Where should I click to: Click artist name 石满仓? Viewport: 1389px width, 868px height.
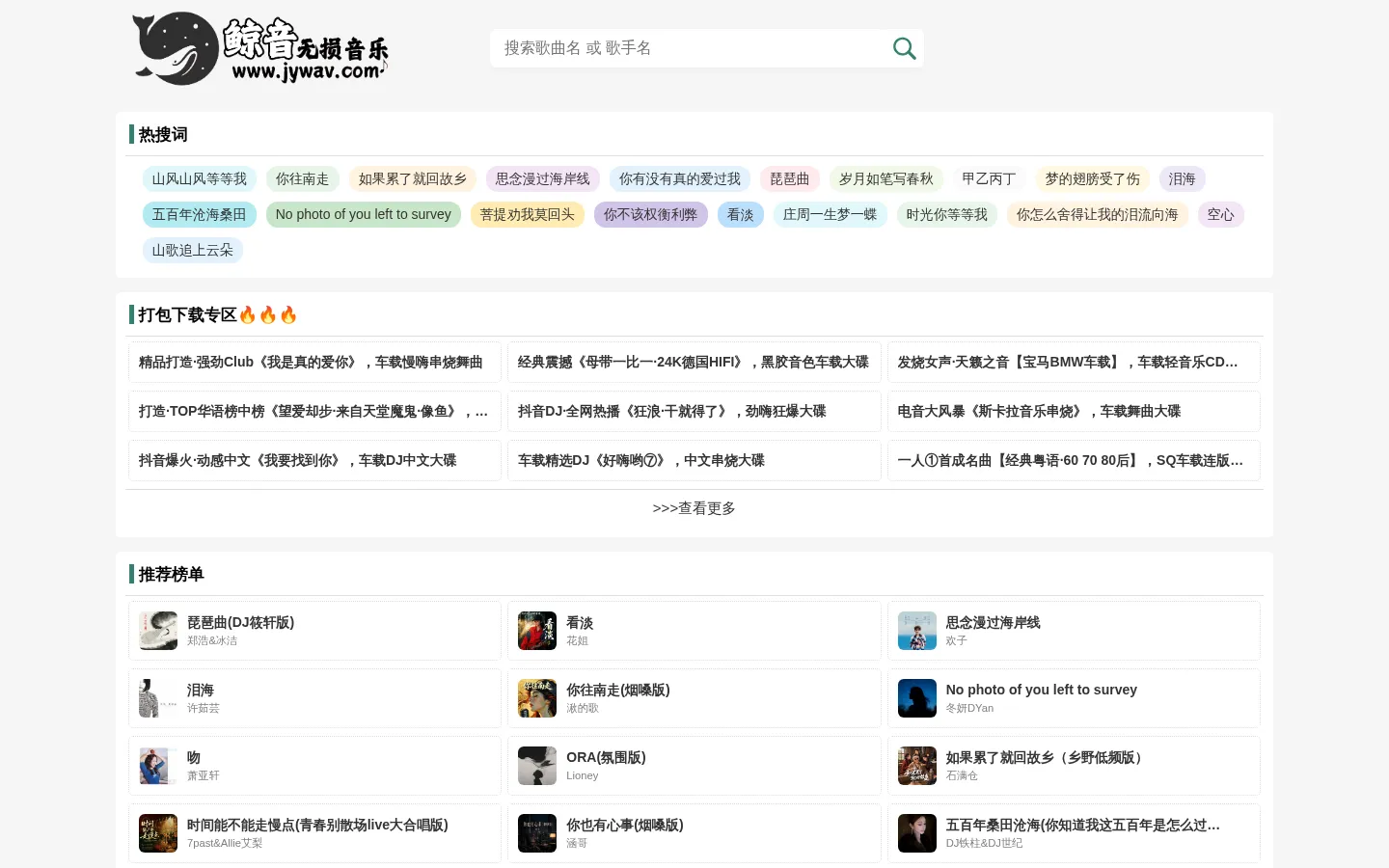pos(962,775)
